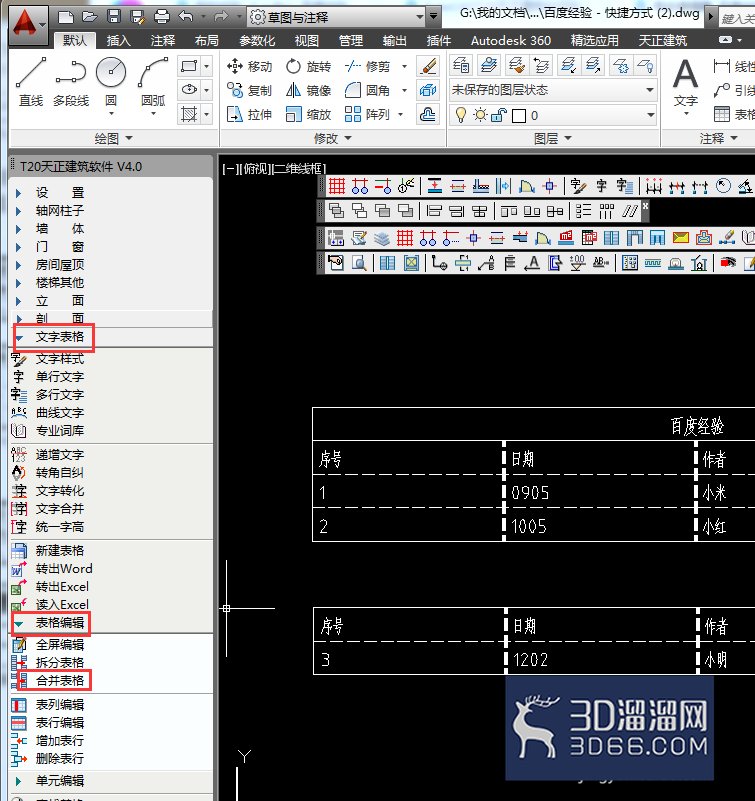
Task: Switch to the 插入 ribbon tab
Action: [119, 40]
